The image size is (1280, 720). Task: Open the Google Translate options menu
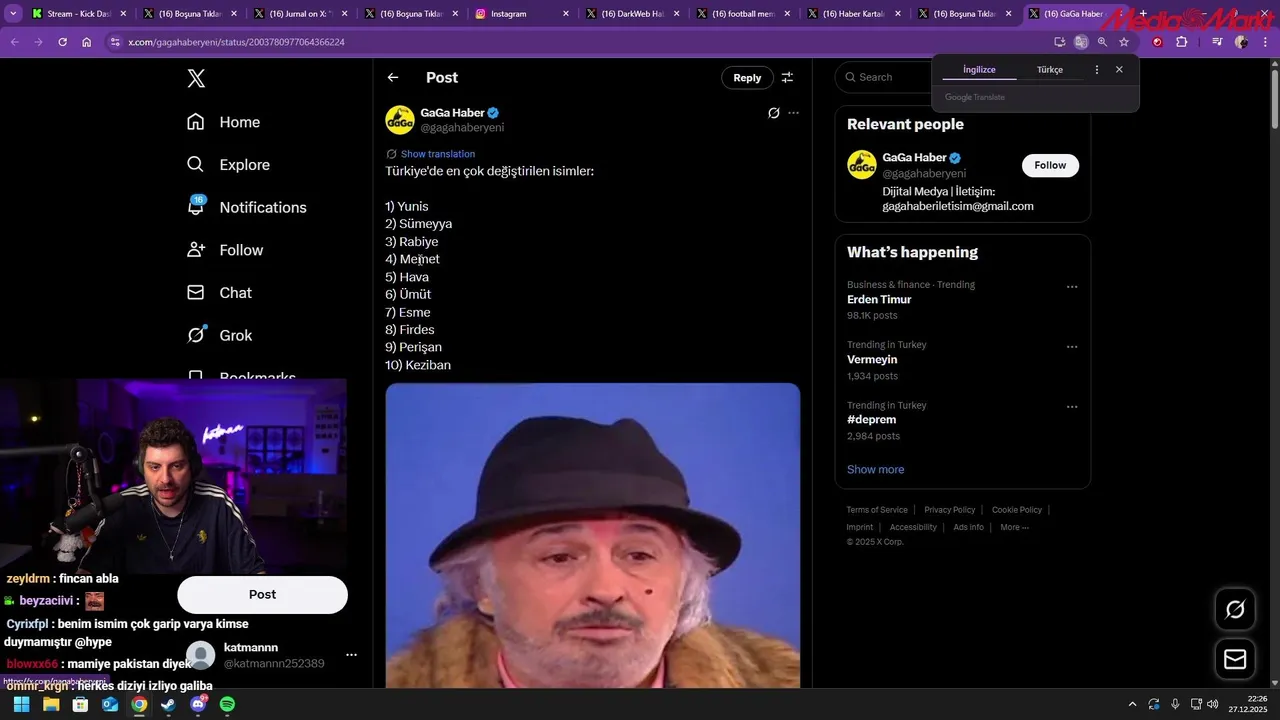point(1097,70)
